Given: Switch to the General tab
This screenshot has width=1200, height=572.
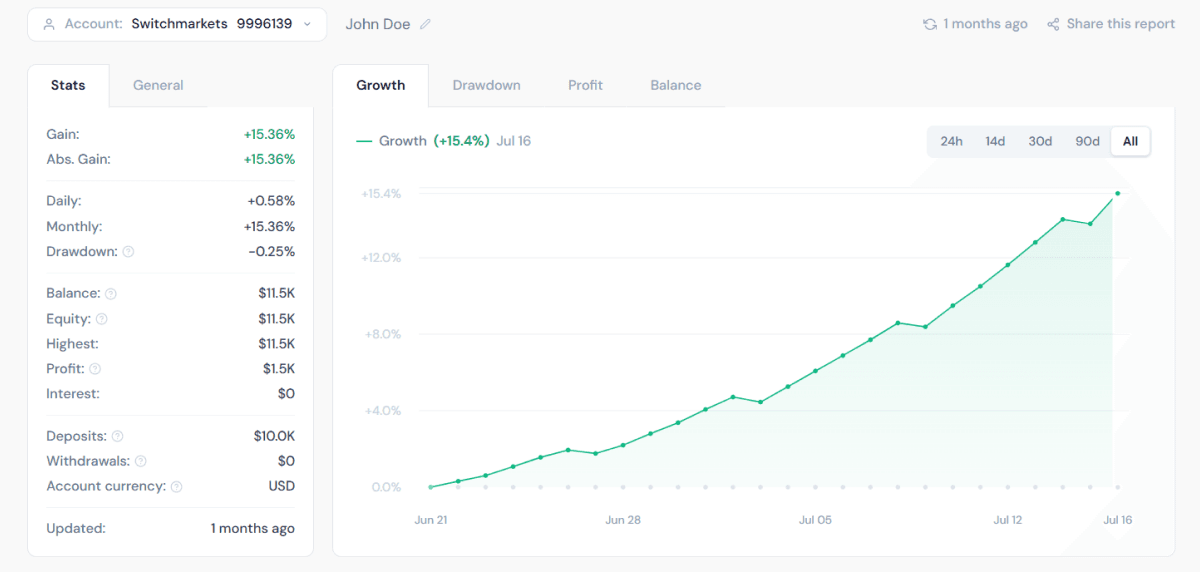Looking at the screenshot, I should pyautogui.click(x=158, y=85).
